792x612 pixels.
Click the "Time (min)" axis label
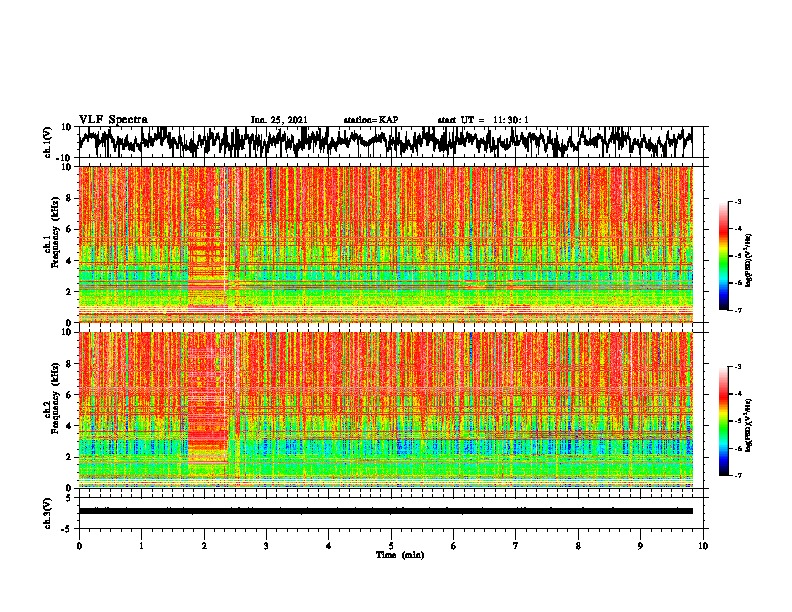coord(400,555)
